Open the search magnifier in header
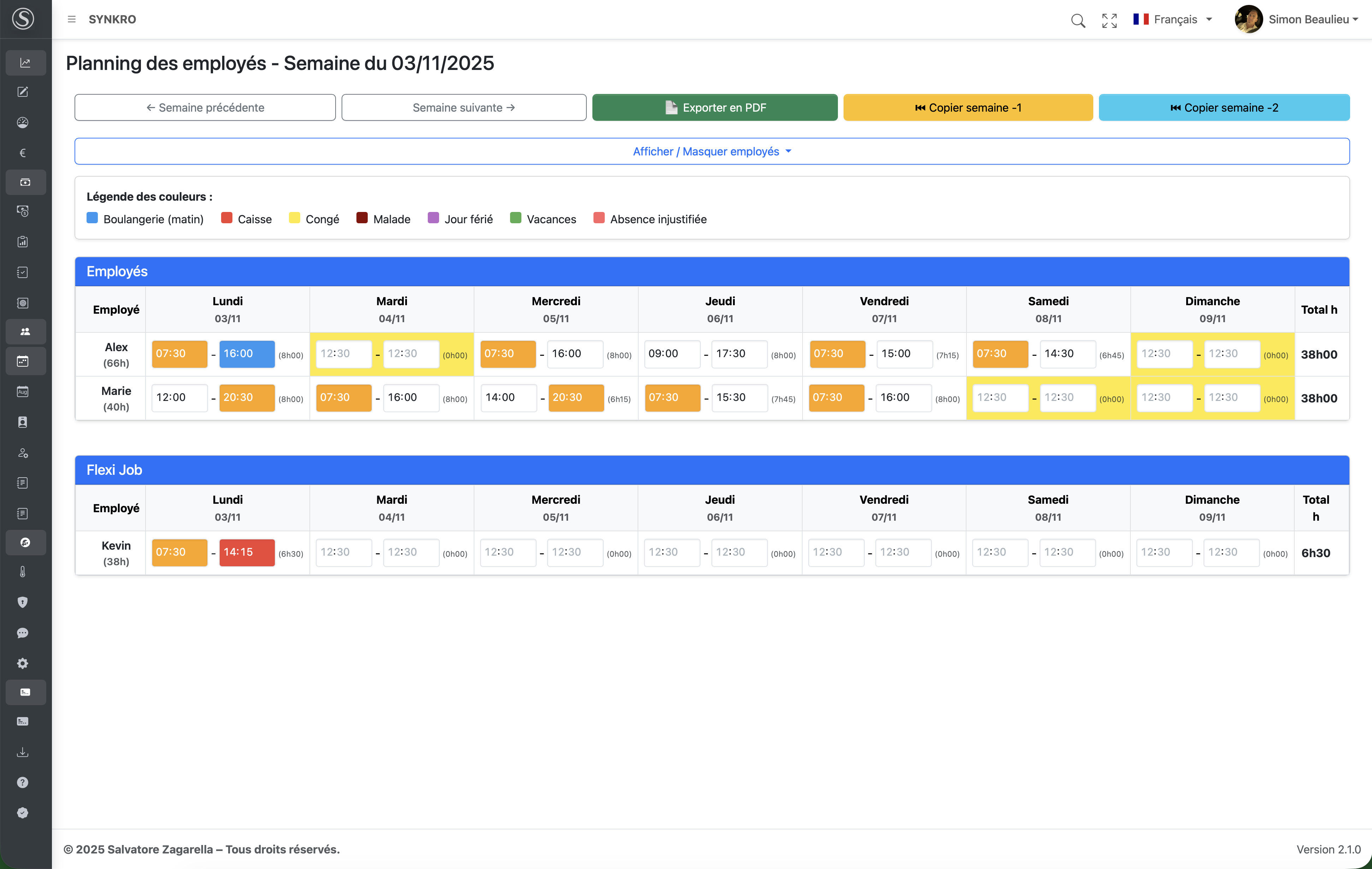Viewport: 1372px width, 869px height. point(1077,20)
